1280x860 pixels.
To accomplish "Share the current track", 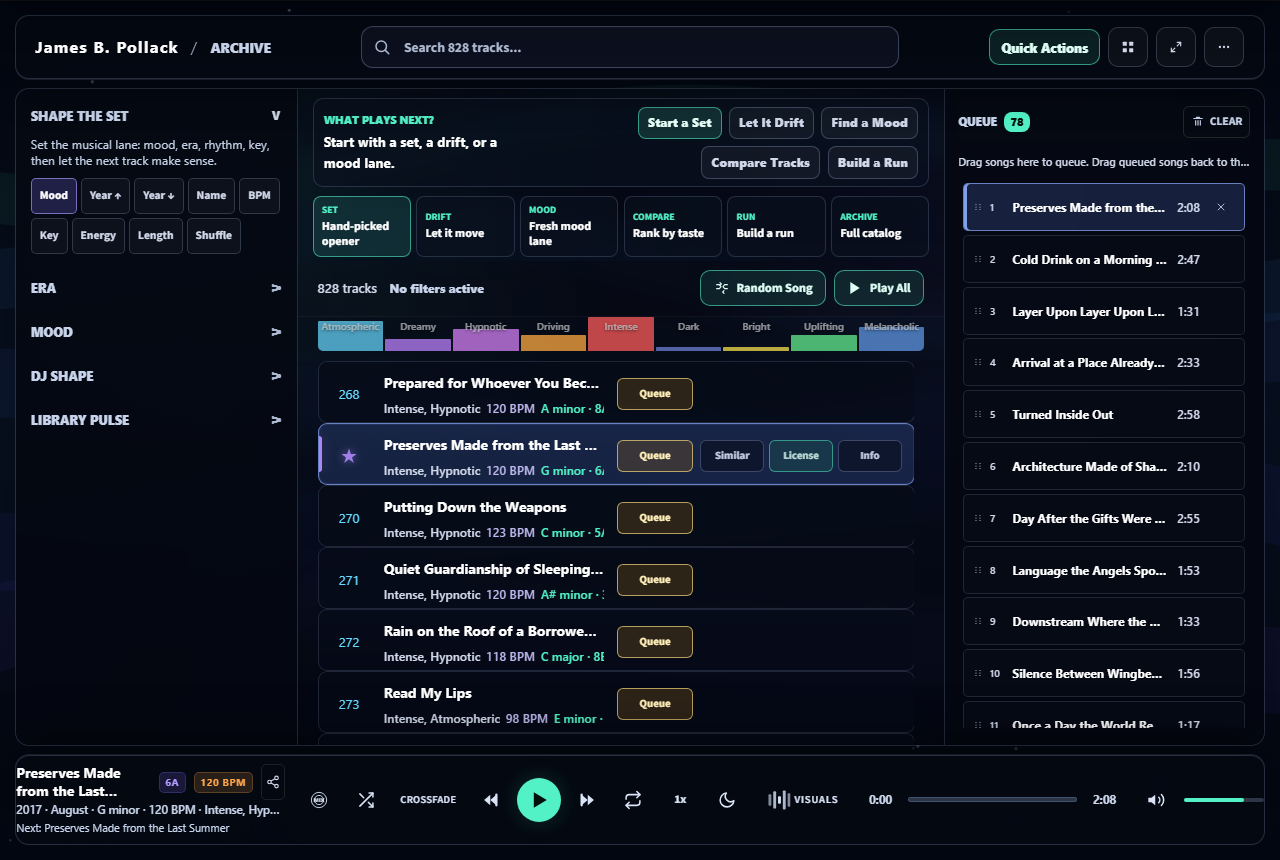I will coord(271,782).
